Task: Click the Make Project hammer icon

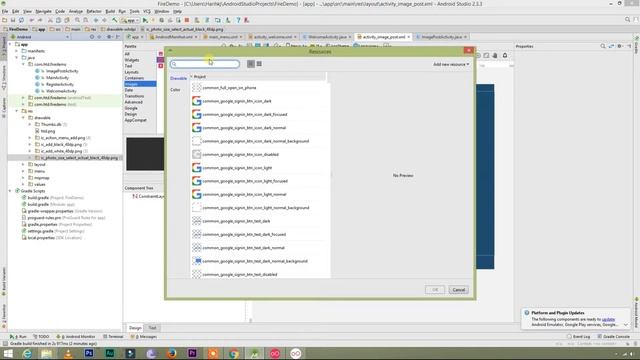Action: pyautogui.click(x=115, y=20)
